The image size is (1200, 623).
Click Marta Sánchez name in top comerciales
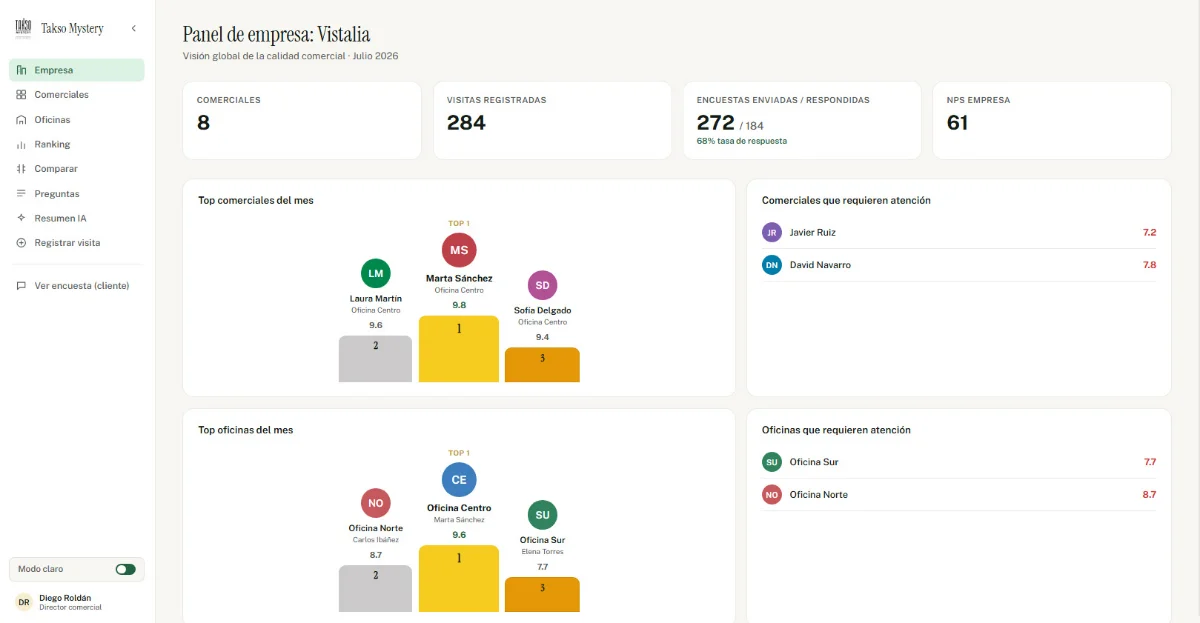459,279
